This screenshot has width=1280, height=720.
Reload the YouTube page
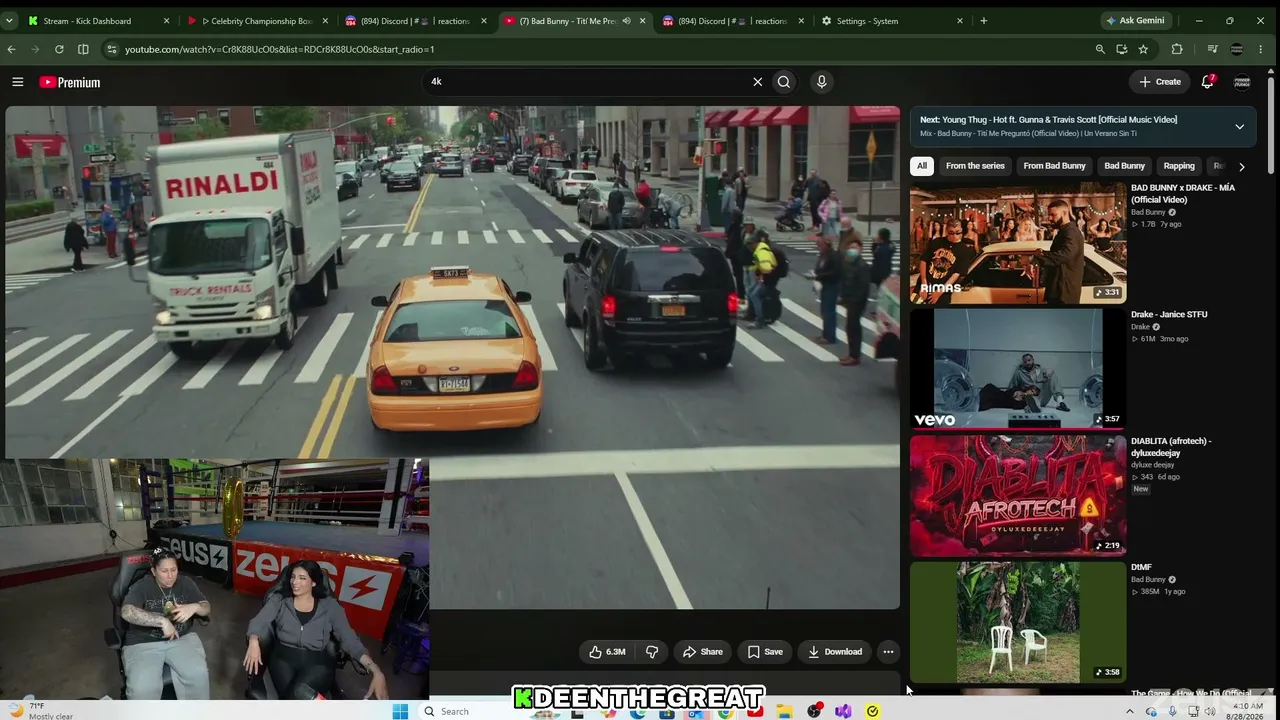click(59, 49)
